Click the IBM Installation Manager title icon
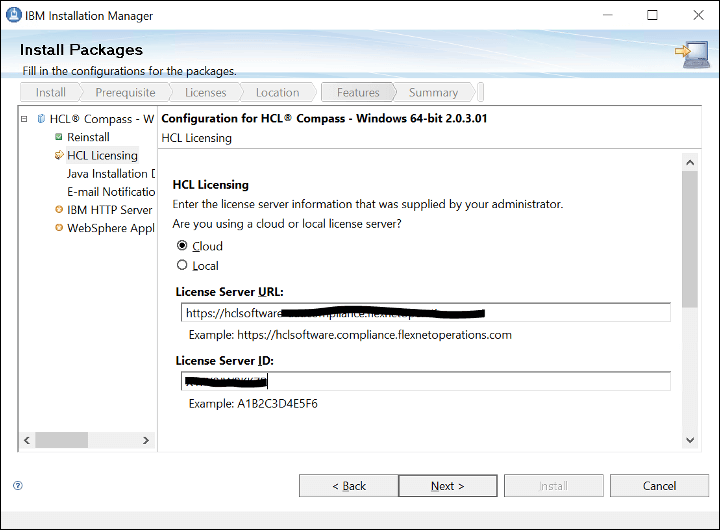Image resolution: width=720 pixels, height=530 pixels. (x=13, y=15)
